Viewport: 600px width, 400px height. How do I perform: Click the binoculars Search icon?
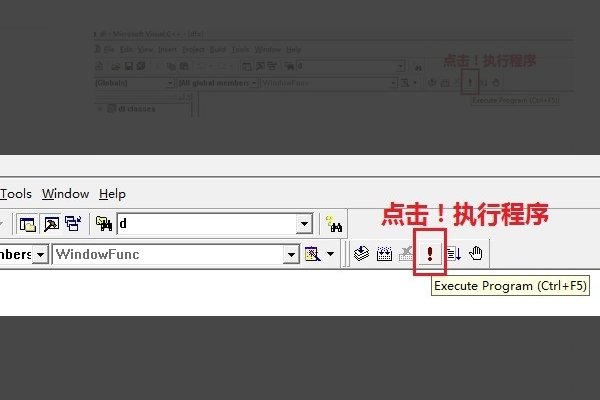click(334, 224)
